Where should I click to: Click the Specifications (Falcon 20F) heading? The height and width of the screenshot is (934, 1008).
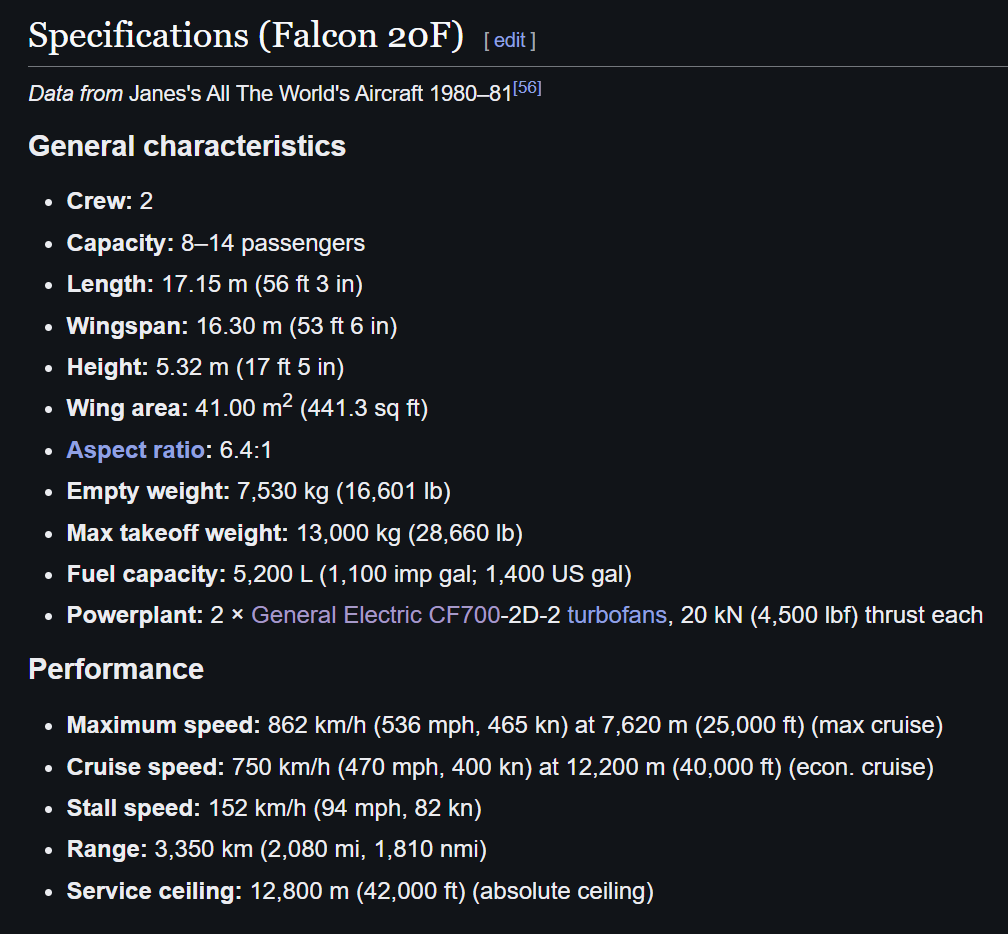tap(246, 36)
